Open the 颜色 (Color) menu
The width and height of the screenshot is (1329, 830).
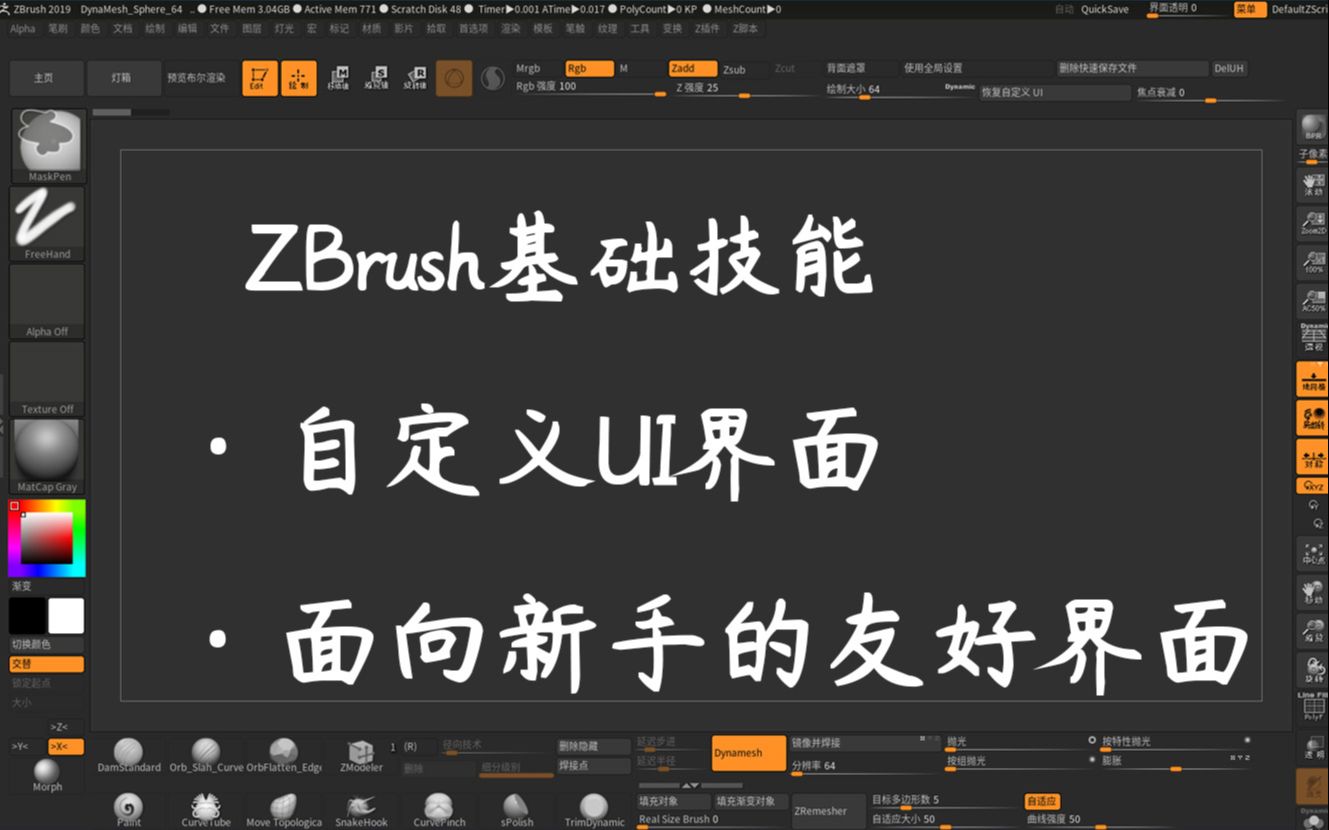[90, 29]
